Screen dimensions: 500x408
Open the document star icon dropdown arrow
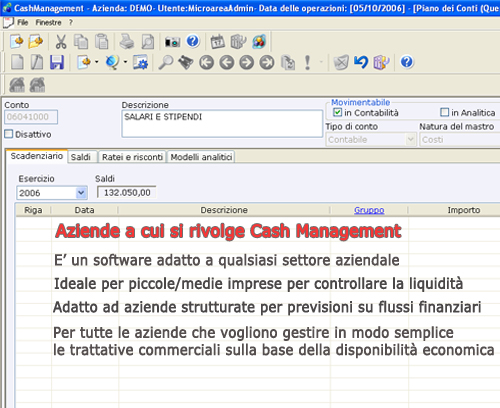click(x=97, y=62)
